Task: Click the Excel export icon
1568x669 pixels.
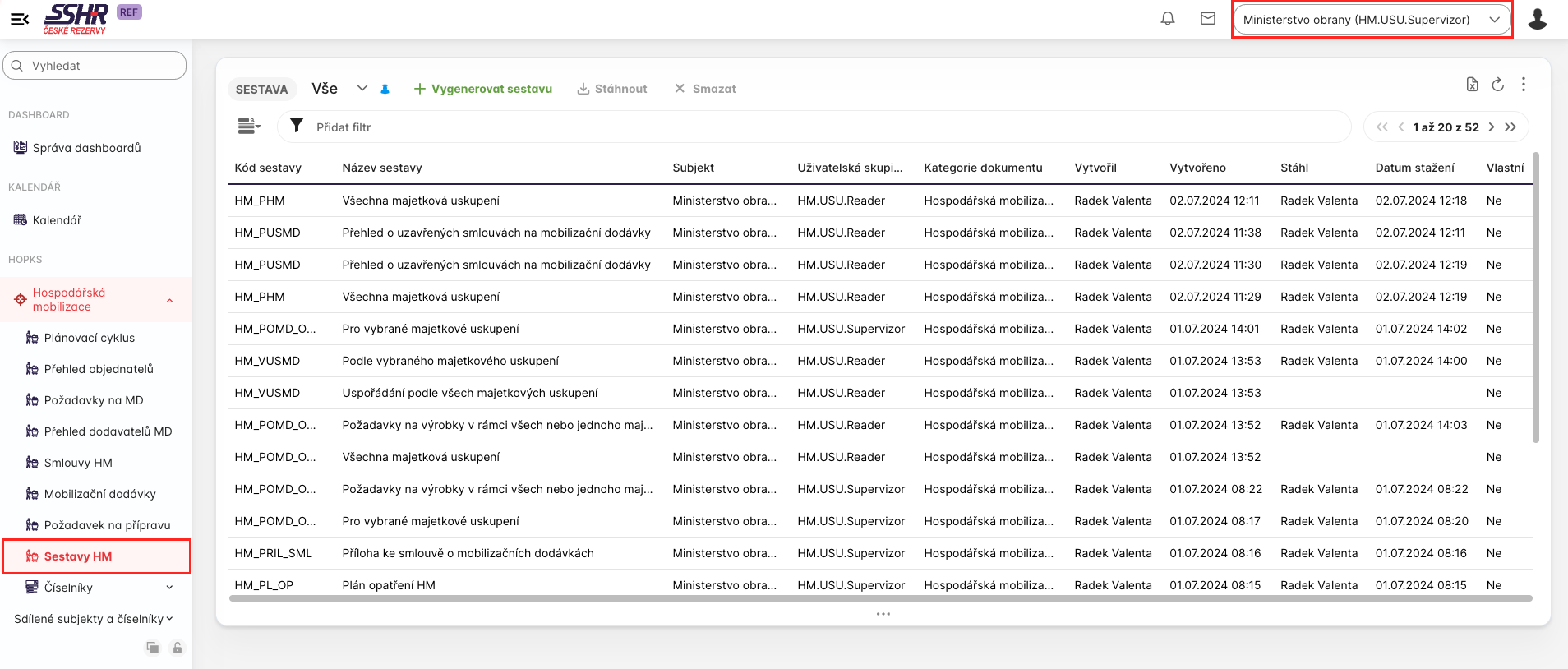Action: pyautogui.click(x=1472, y=85)
